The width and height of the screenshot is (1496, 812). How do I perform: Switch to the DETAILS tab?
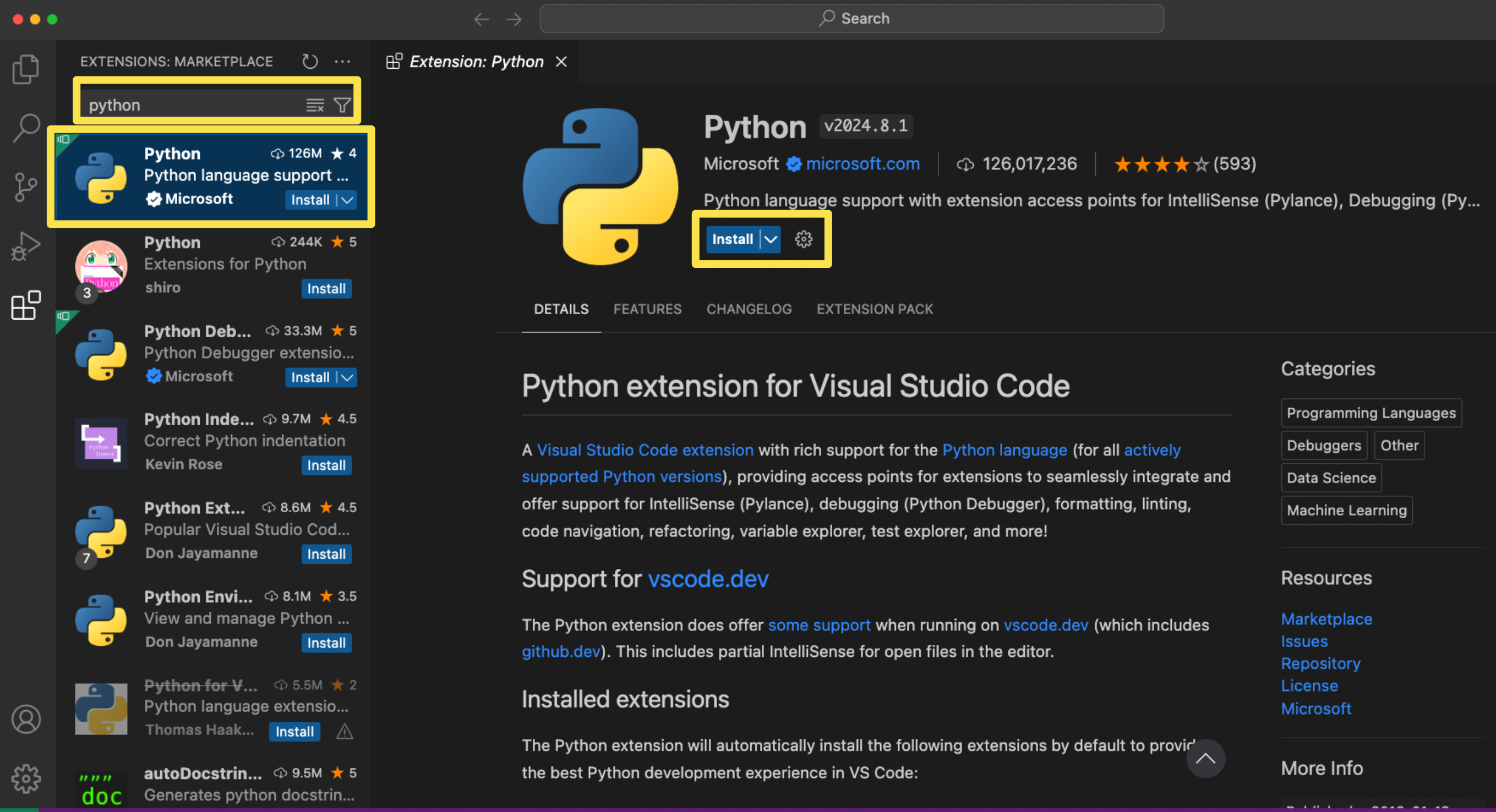coord(561,309)
